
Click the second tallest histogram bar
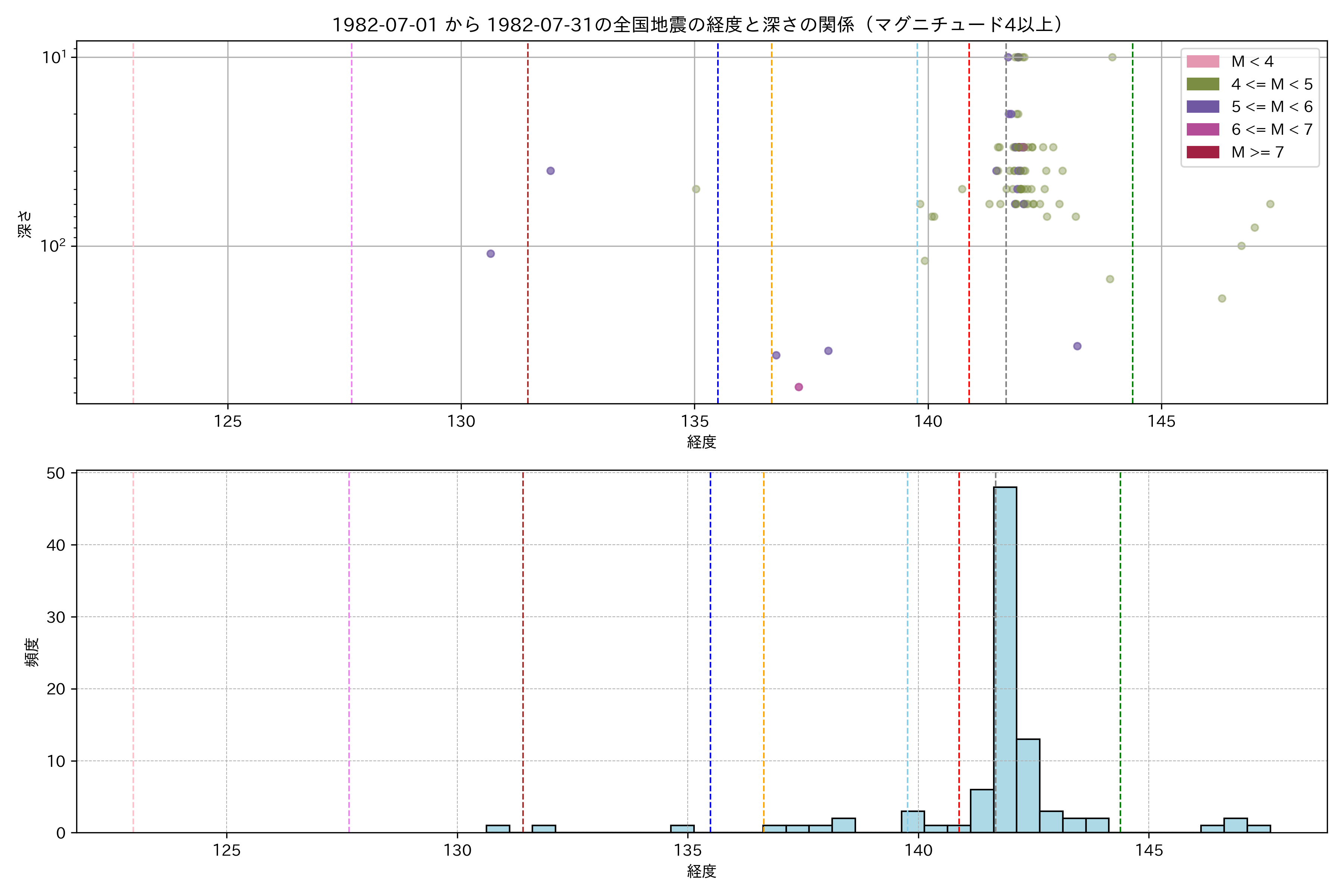pyautogui.click(x=1028, y=786)
